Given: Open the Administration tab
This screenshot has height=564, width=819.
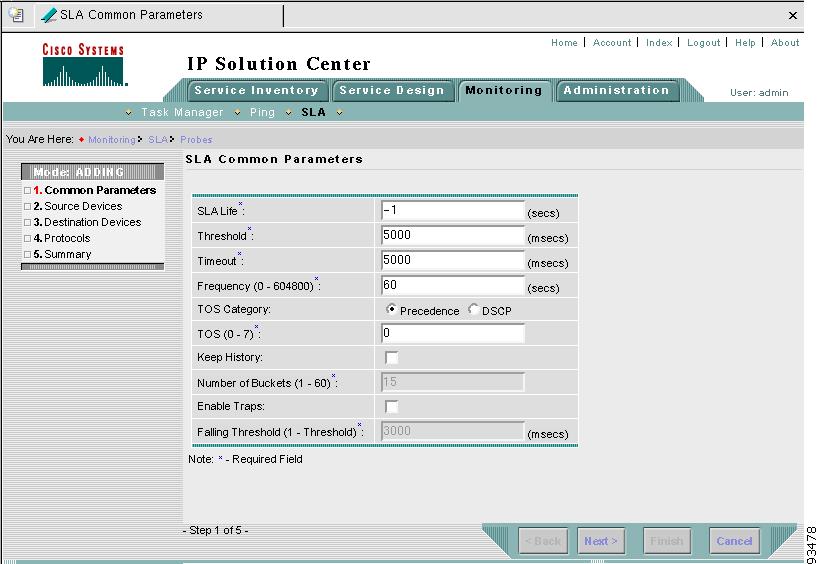Looking at the screenshot, I should pos(616,90).
